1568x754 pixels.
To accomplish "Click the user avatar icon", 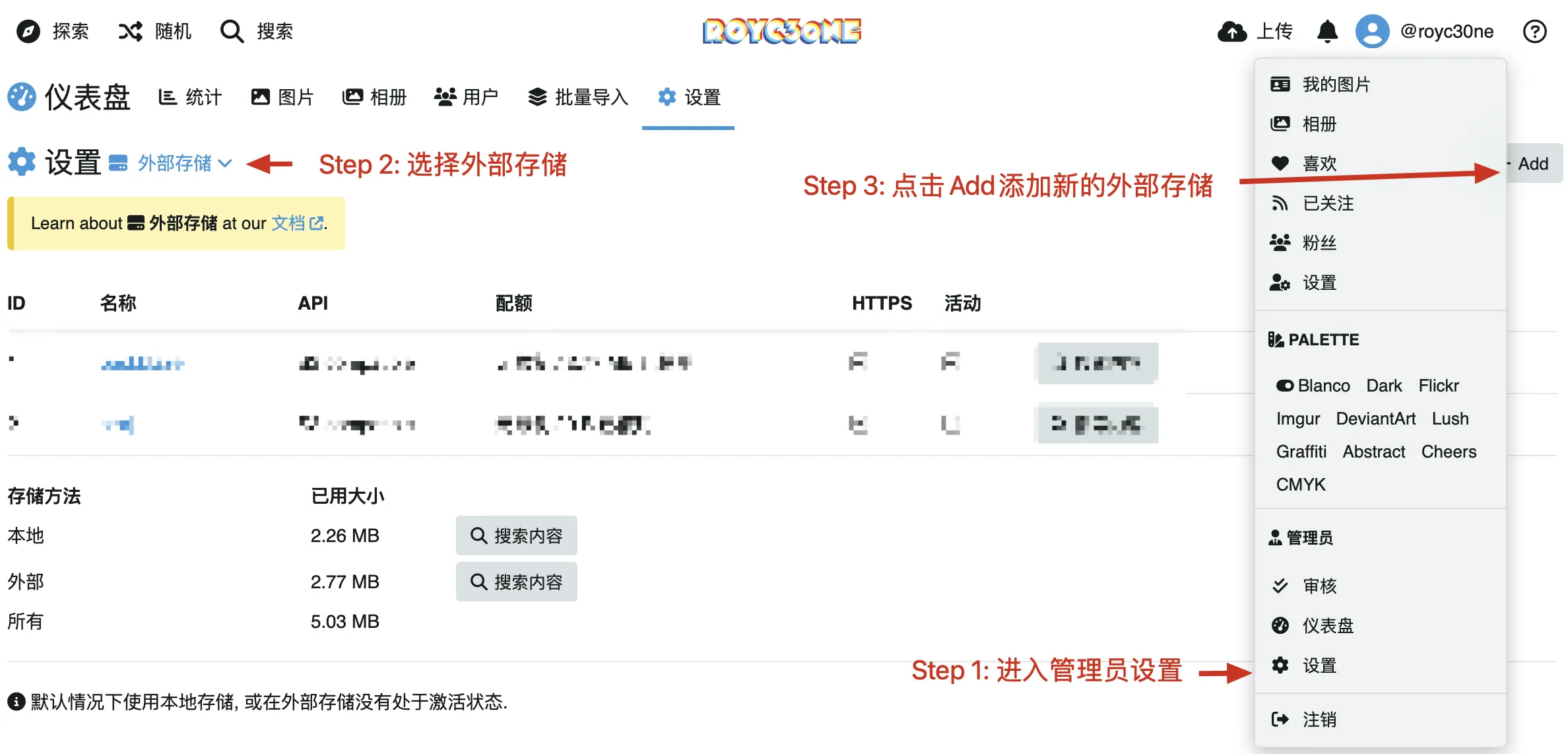I will (1372, 31).
